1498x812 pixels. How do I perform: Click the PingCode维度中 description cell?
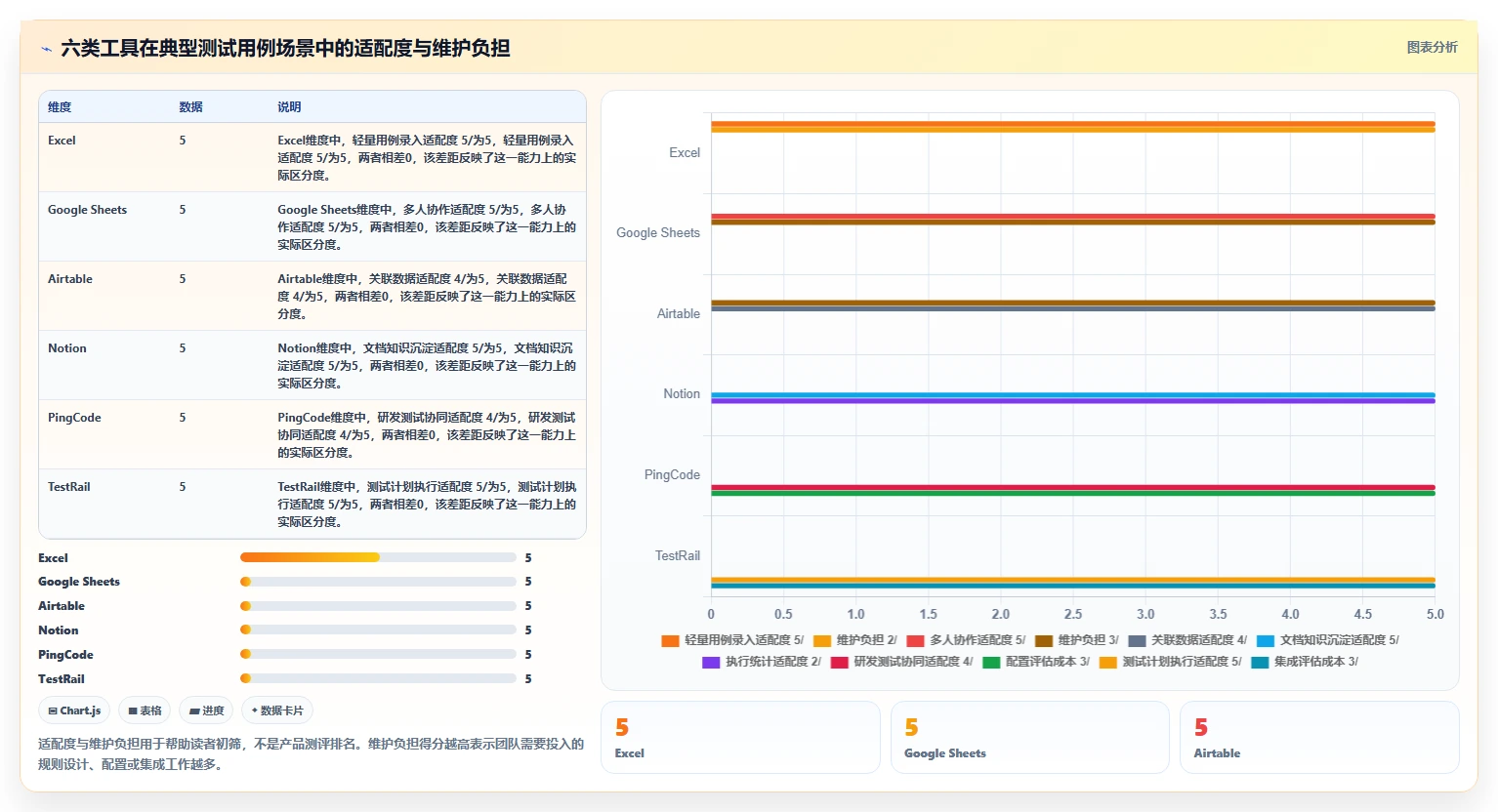pos(427,435)
